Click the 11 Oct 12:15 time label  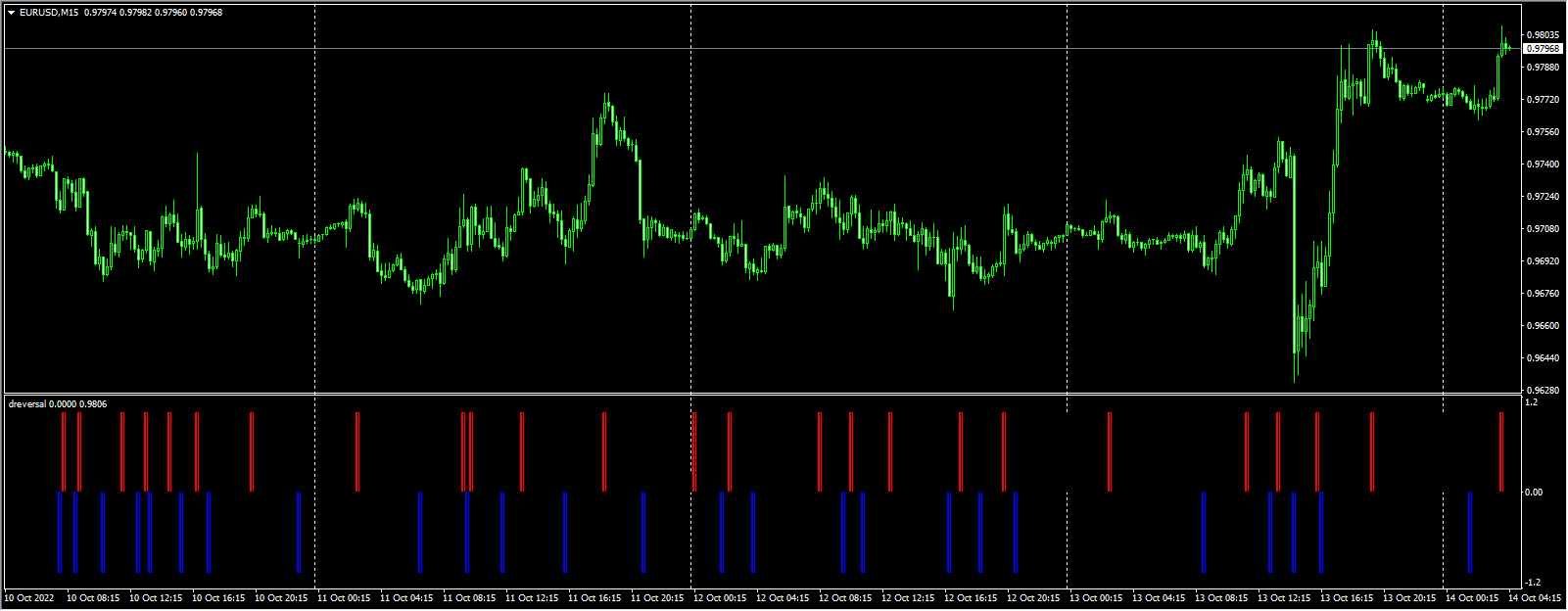(x=532, y=597)
